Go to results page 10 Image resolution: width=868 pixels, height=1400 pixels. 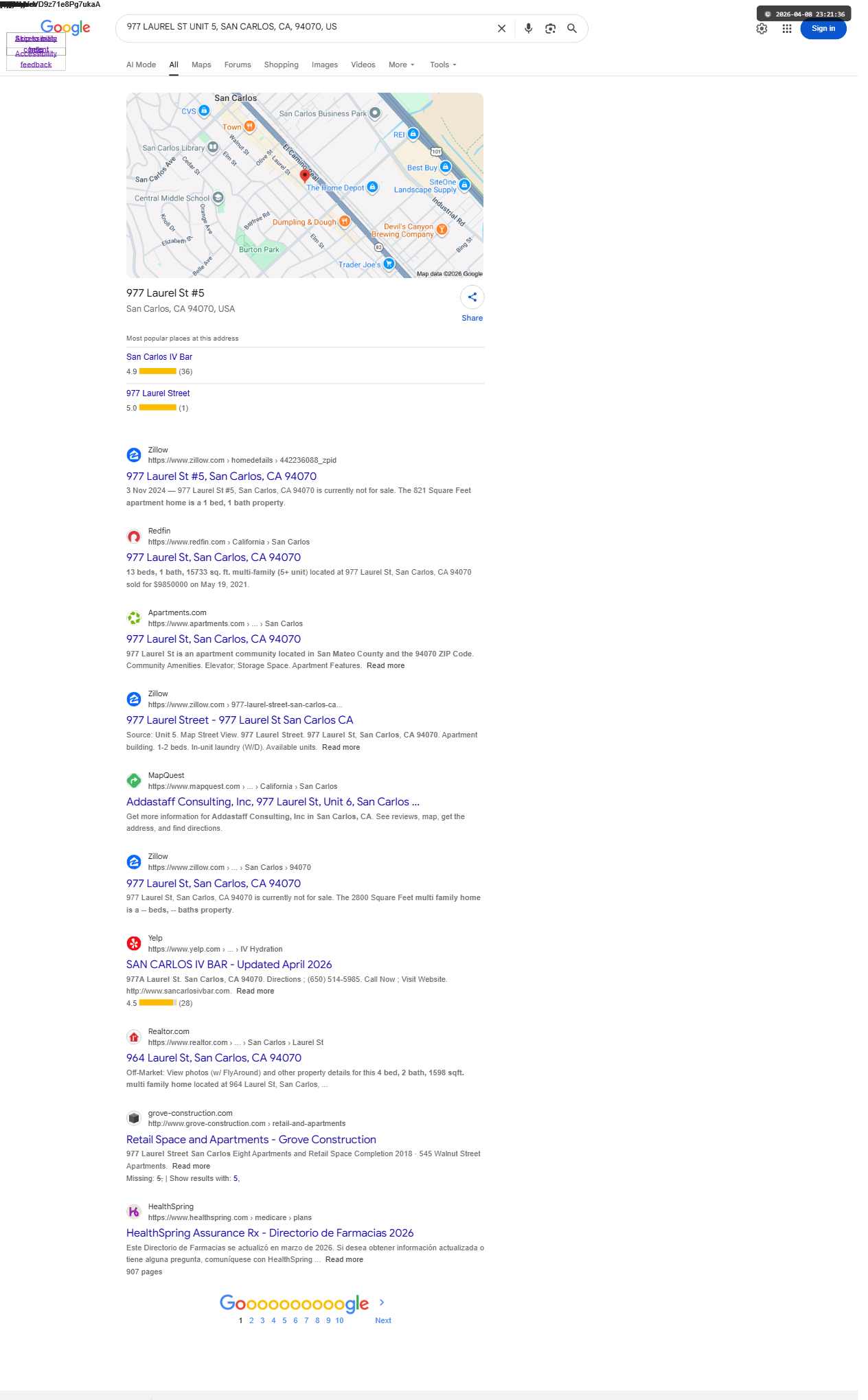[x=339, y=1320]
